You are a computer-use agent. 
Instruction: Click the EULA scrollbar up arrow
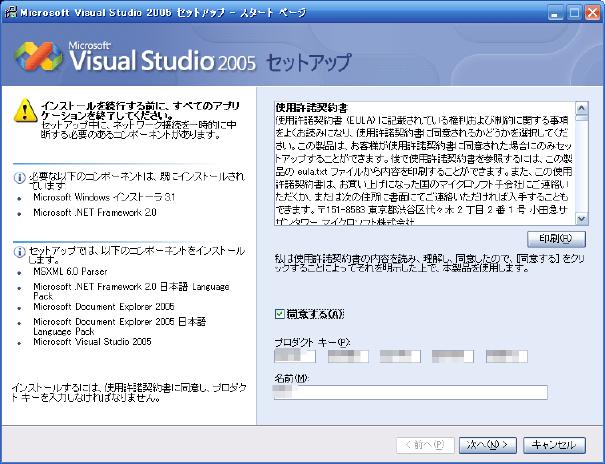pos(581,108)
